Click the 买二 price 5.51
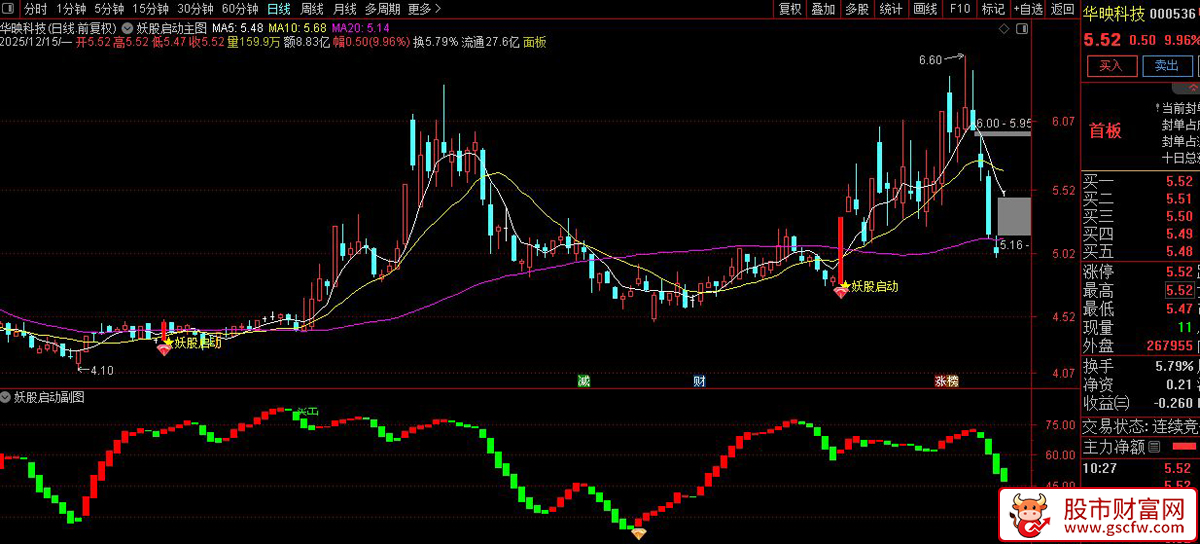The image size is (1200, 544). pyautogui.click(x=1179, y=198)
